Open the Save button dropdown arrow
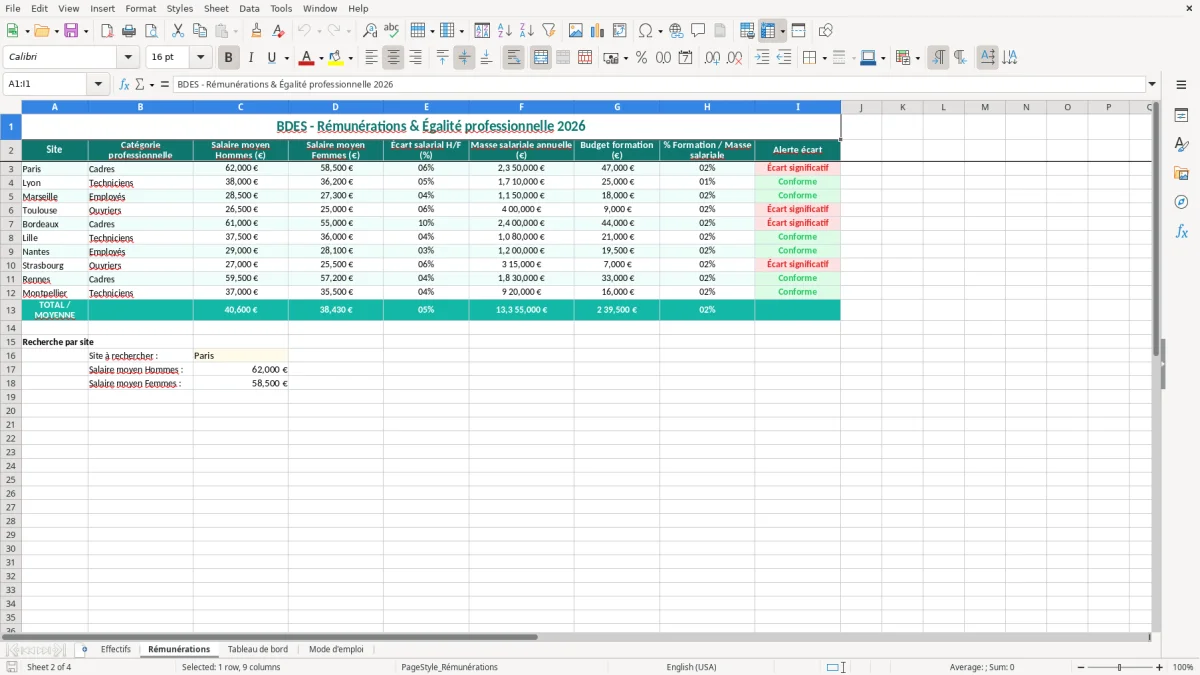 85,31
